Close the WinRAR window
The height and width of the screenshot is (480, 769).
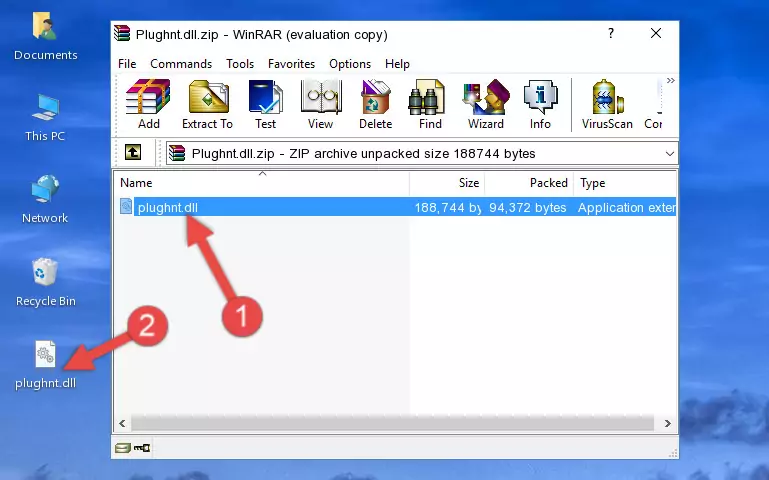point(656,33)
